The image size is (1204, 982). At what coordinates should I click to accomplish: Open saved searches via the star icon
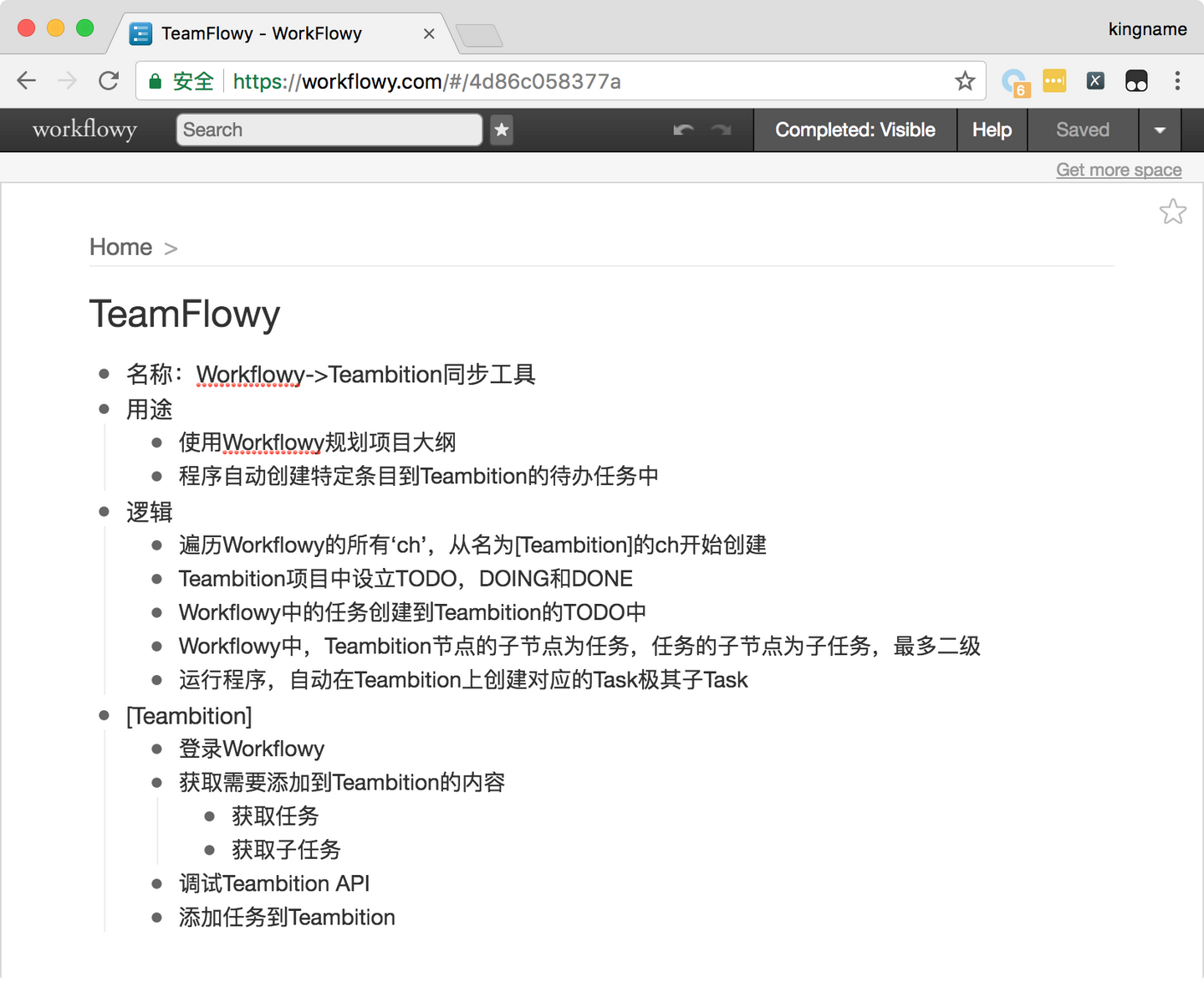pos(501,130)
